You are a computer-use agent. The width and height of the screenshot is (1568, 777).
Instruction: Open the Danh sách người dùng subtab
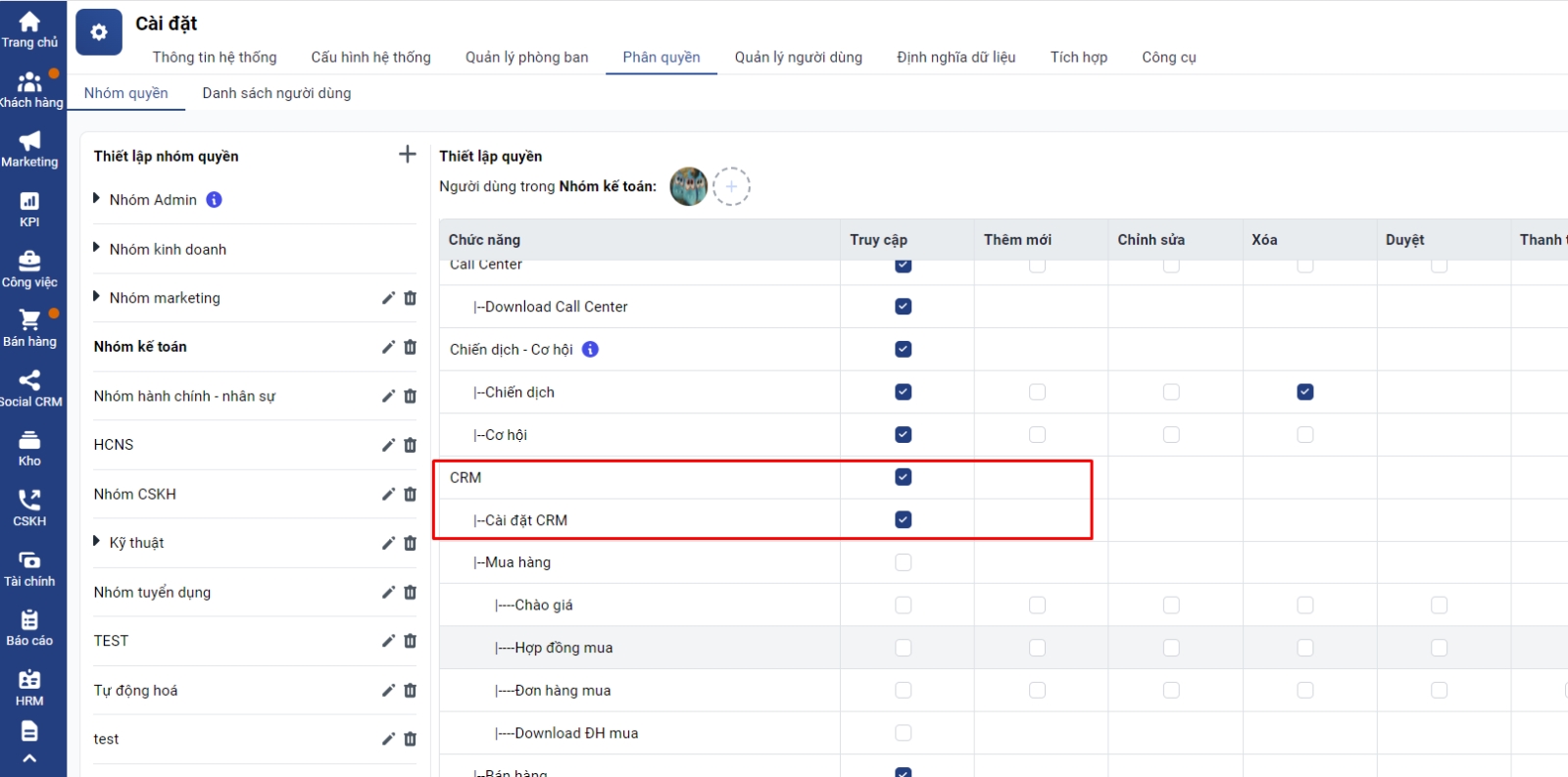276,93
